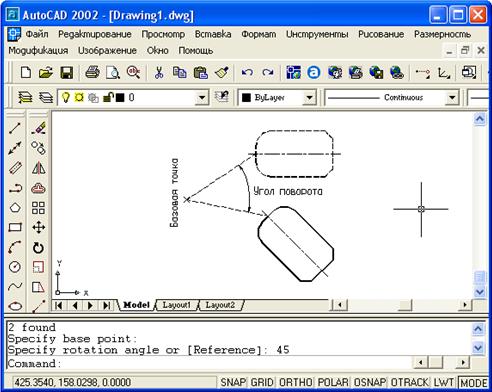Open the Вставка menu
The height and width of the screenshot is (392, 492).
pyautogui.click(x=213, y=34)
